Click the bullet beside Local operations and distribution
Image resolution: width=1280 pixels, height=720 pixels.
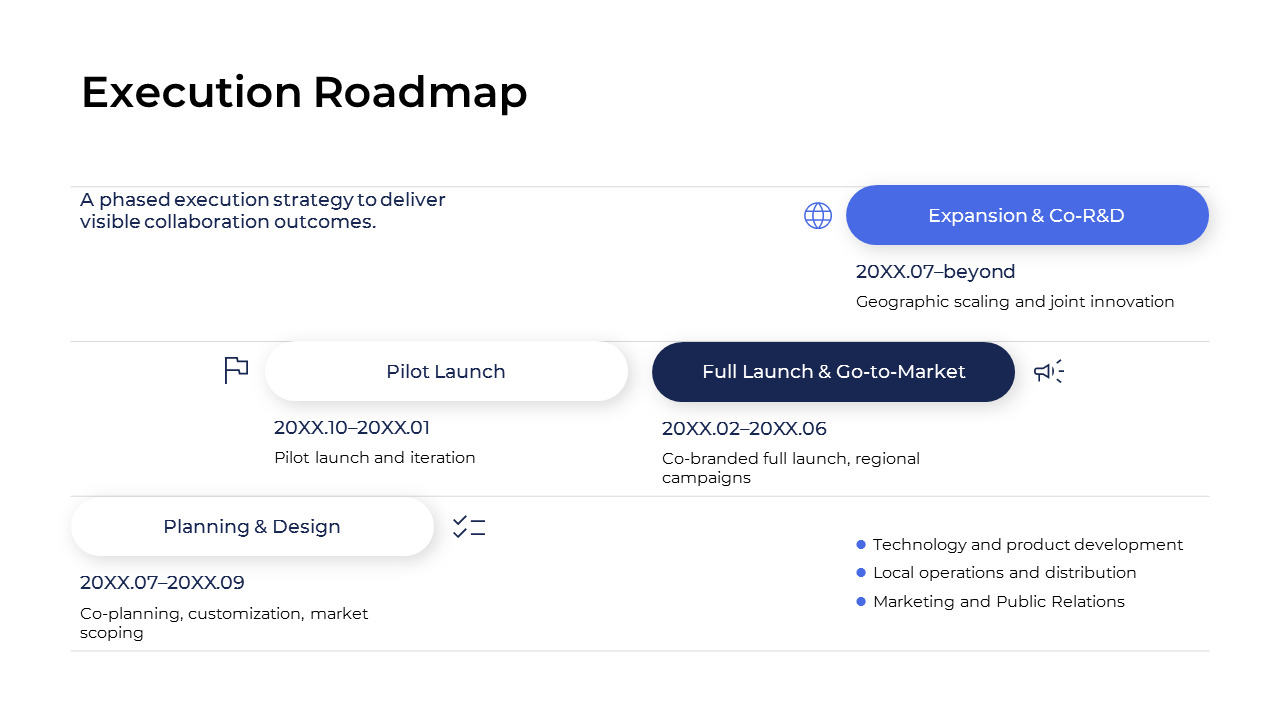(x=861, y=572)
